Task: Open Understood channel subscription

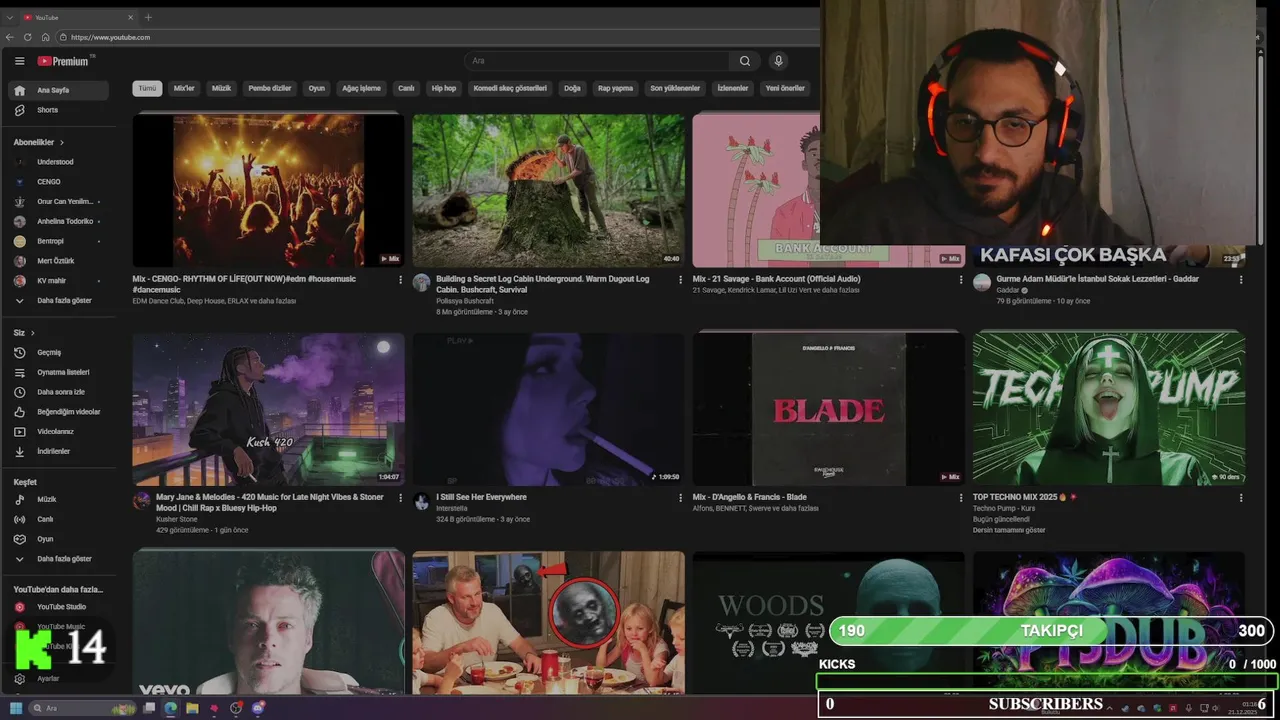Action: coord(58,162)
